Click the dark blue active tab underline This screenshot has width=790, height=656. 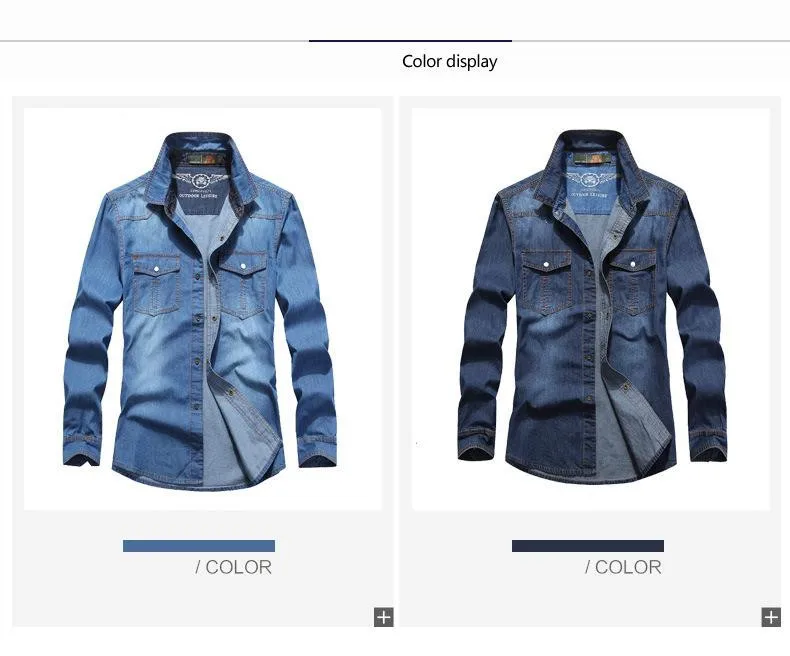click(x=410, y=41)
